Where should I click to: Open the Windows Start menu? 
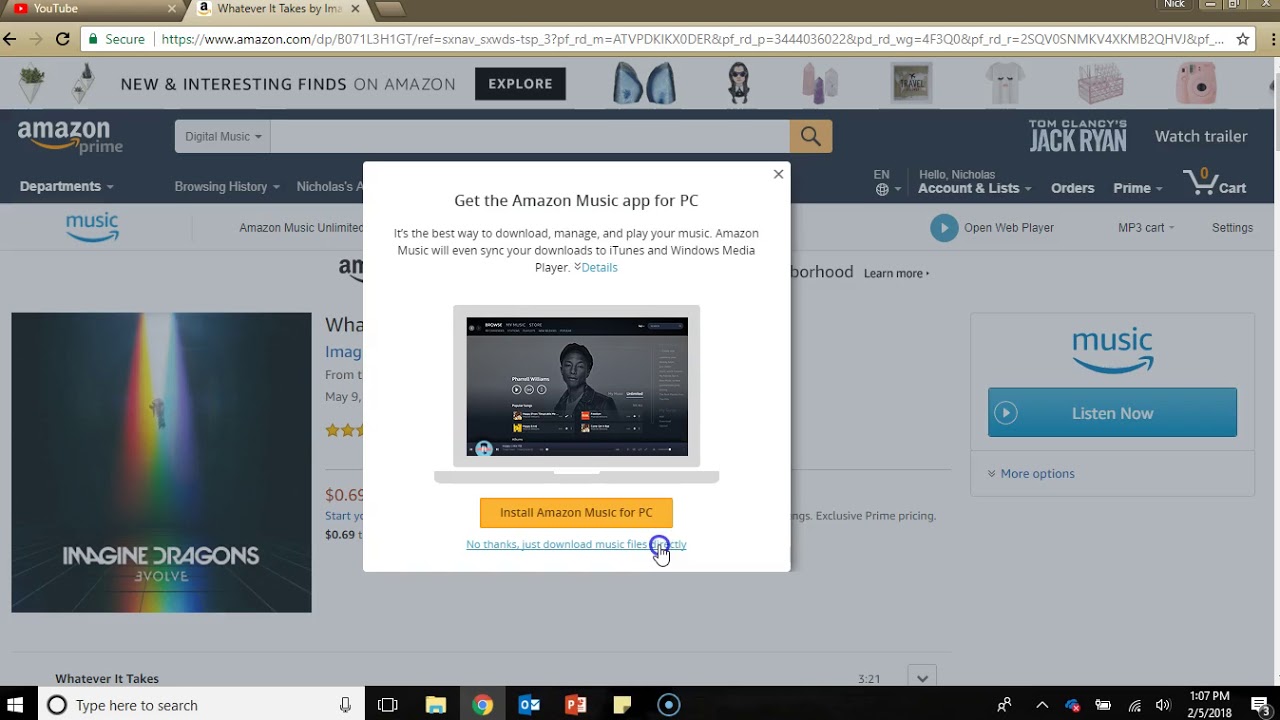pos(16,705)
